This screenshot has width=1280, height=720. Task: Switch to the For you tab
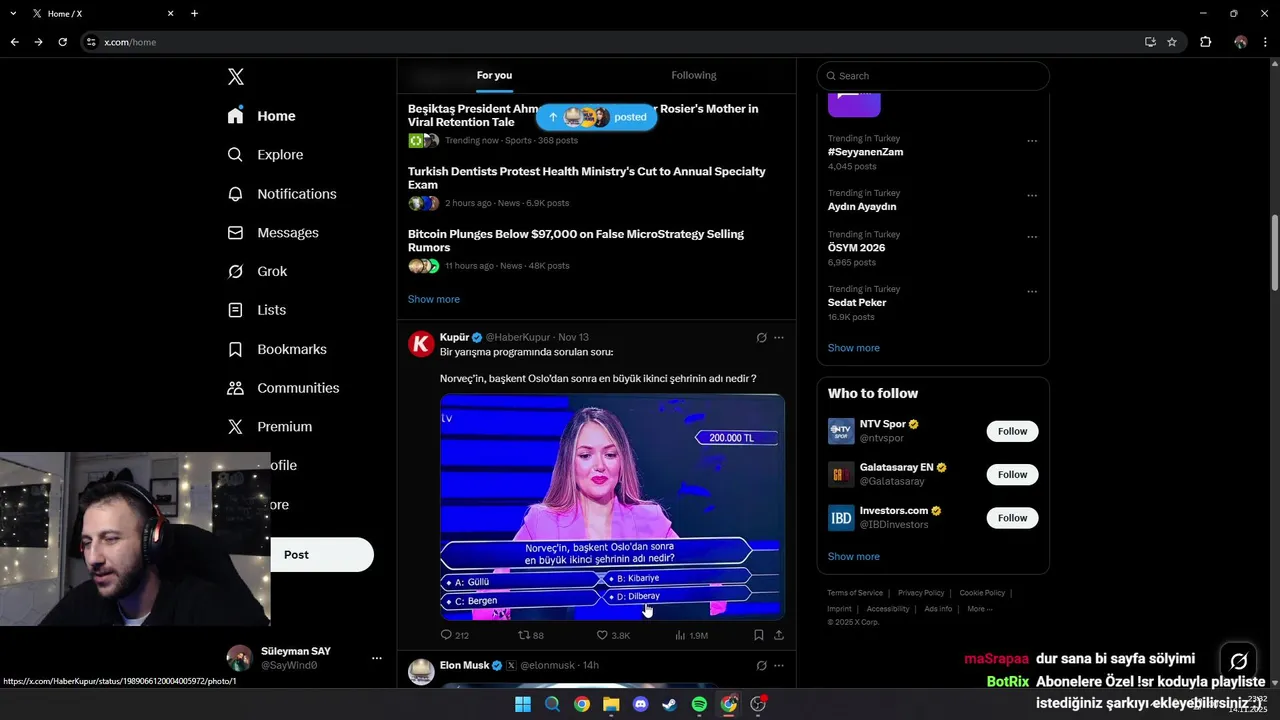tap(494, 75)
